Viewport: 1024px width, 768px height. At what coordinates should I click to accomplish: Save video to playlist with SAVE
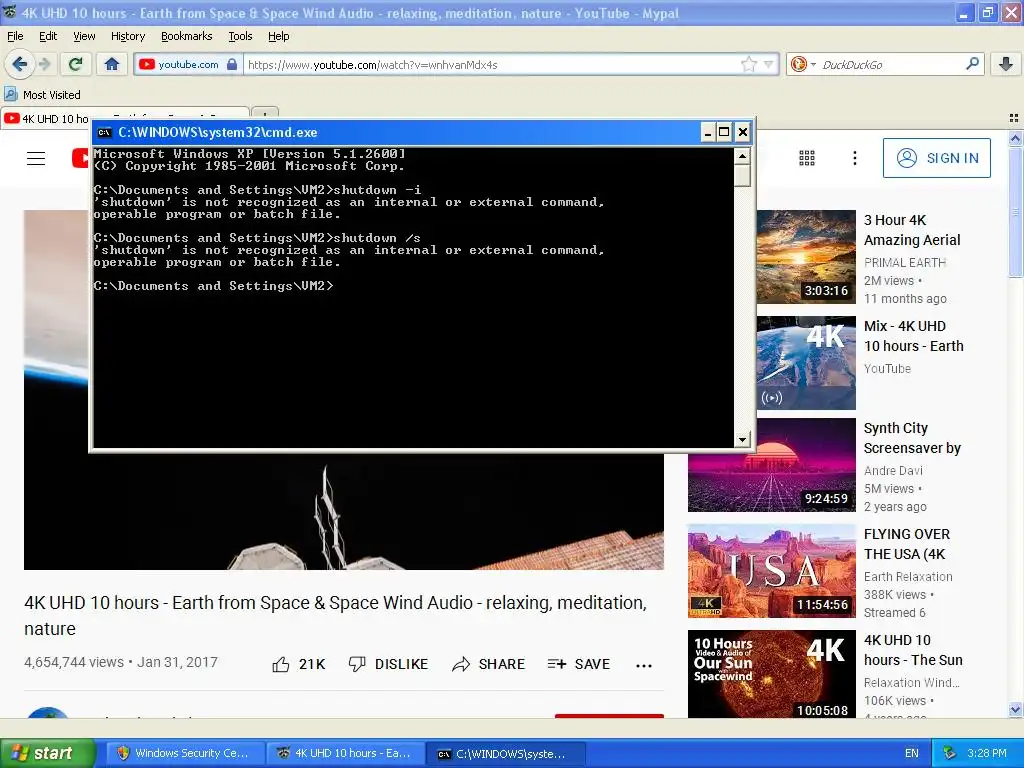(x=579, y=664)
